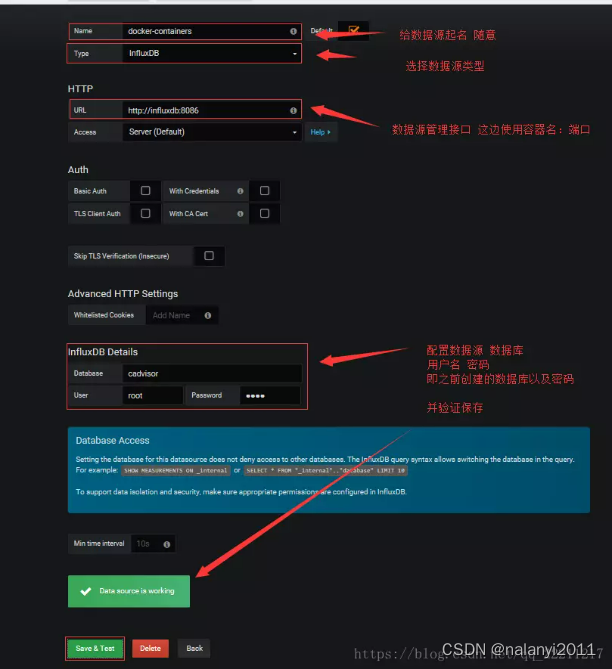This screenshot has width=612, height=669.
Task: Click the info icon in the Name field
Action: 293,31
